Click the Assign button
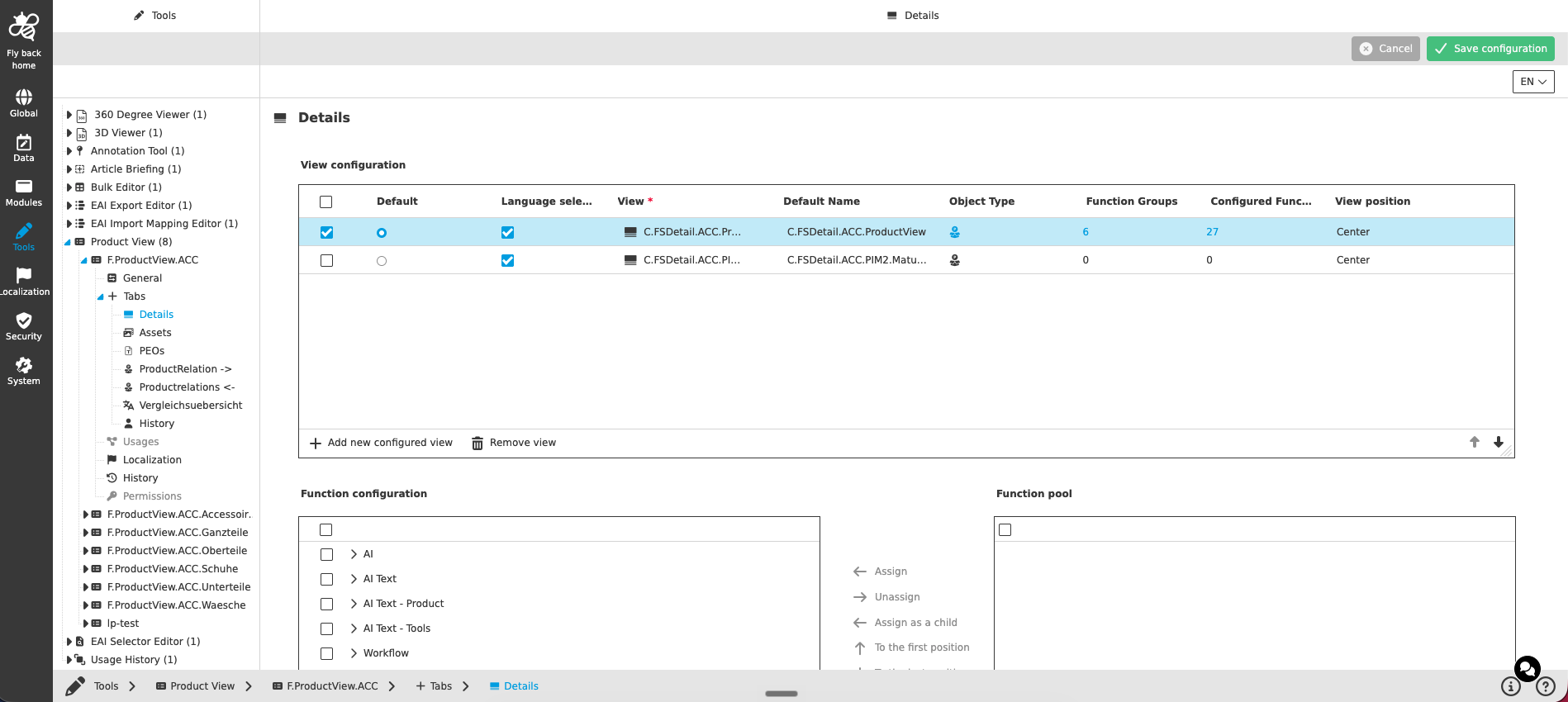 click(x=881, y=572)
